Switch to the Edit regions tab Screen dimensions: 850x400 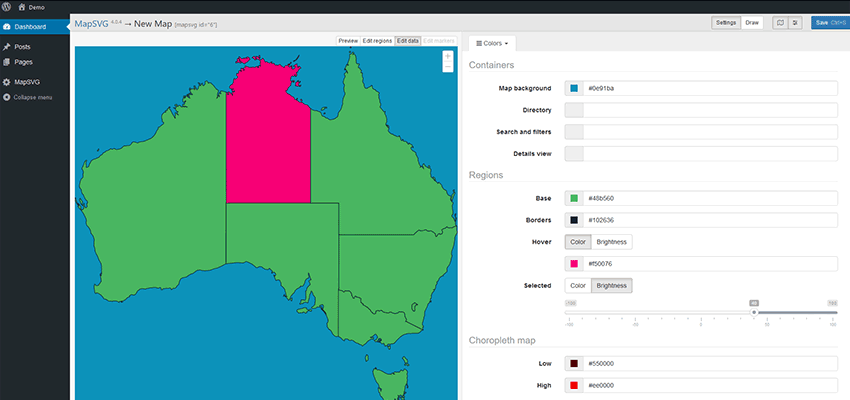click(x=377, y=41)
